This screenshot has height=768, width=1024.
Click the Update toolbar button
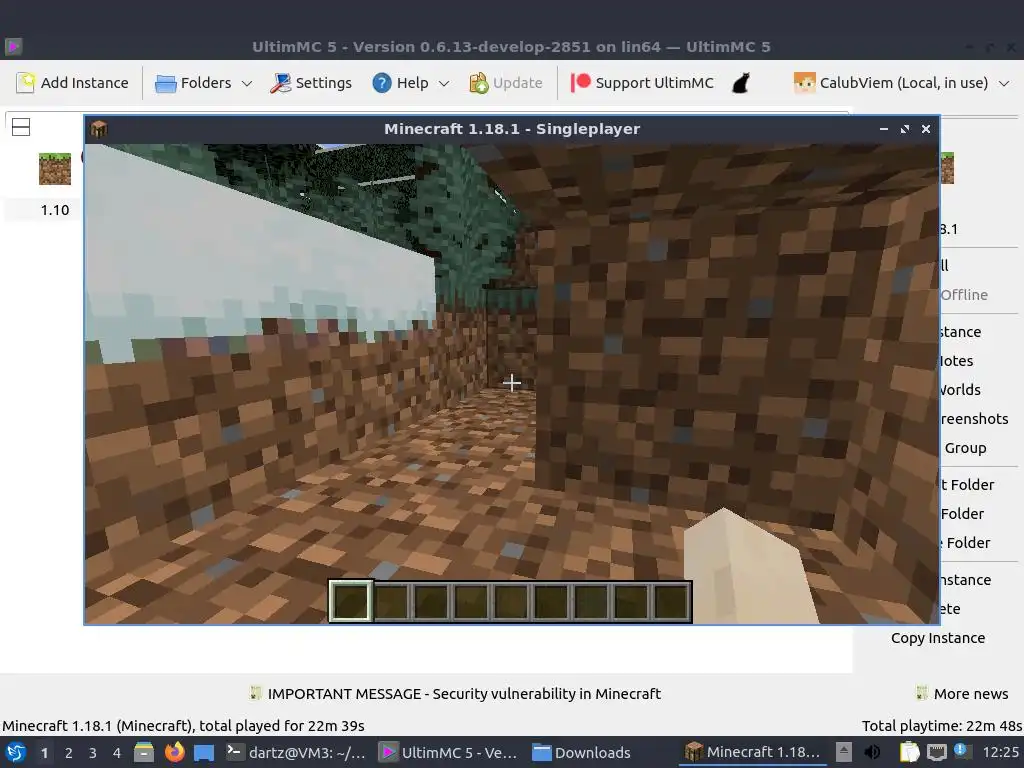pos(506,83)
